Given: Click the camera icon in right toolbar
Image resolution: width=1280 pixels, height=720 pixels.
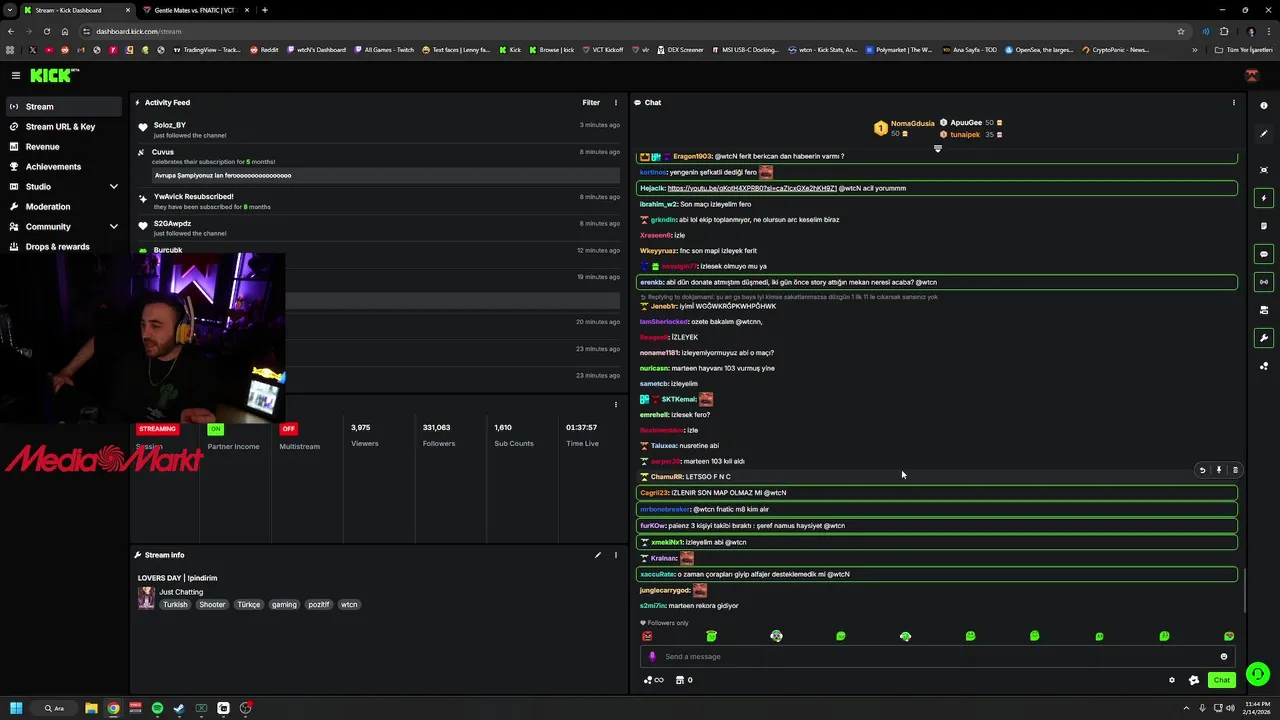Looking at the screenshot, I should 1264,310.
